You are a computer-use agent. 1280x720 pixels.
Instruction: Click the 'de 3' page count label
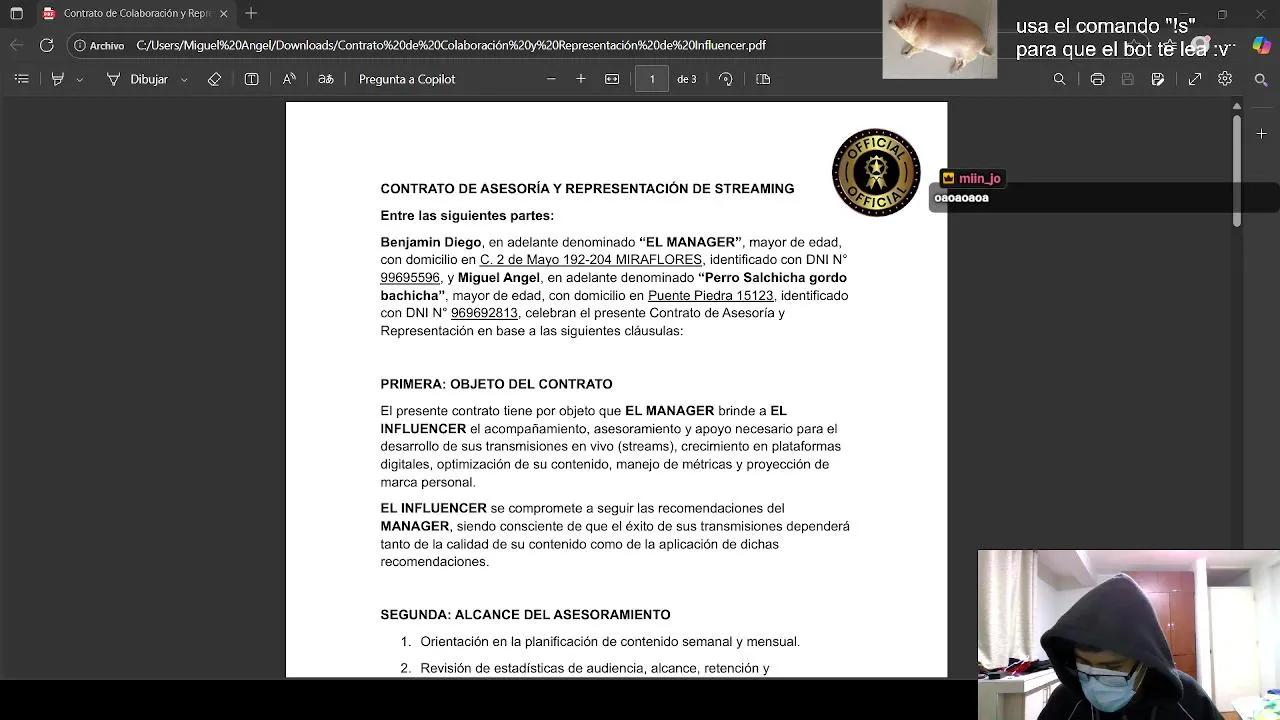[x=686, y=79]
